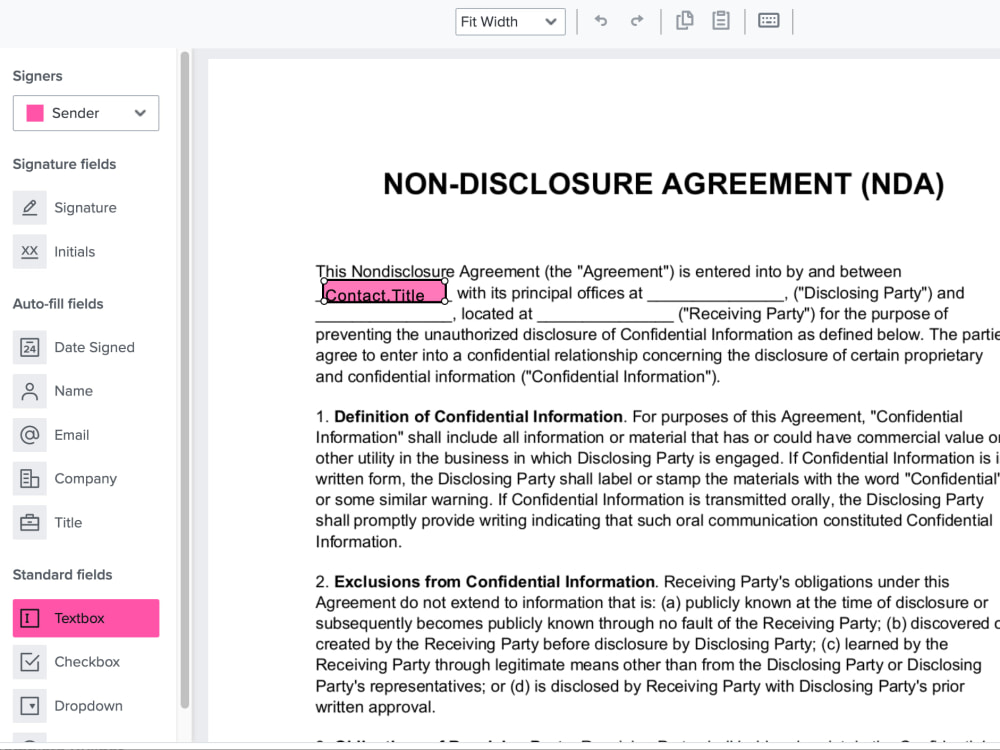Open the Fit Width zoom dropdown
1000x750 pixels.
[x=510, y=22]
